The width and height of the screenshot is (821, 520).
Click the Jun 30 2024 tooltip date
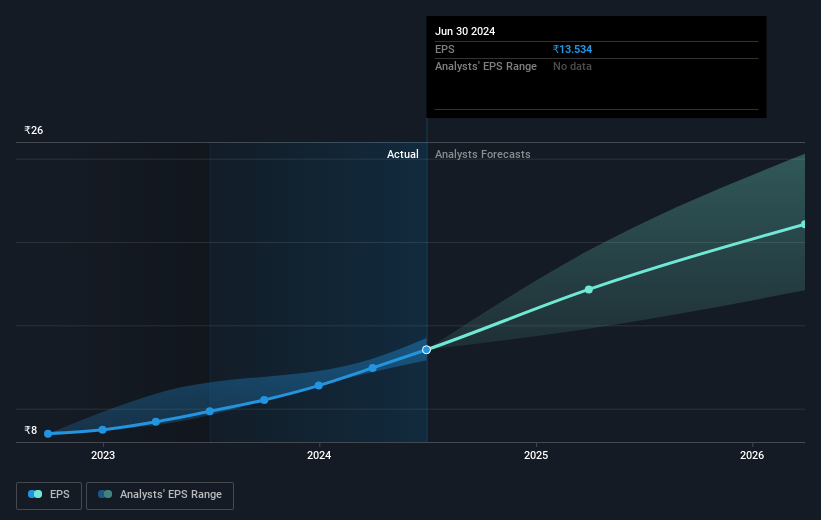click(465, 31)
